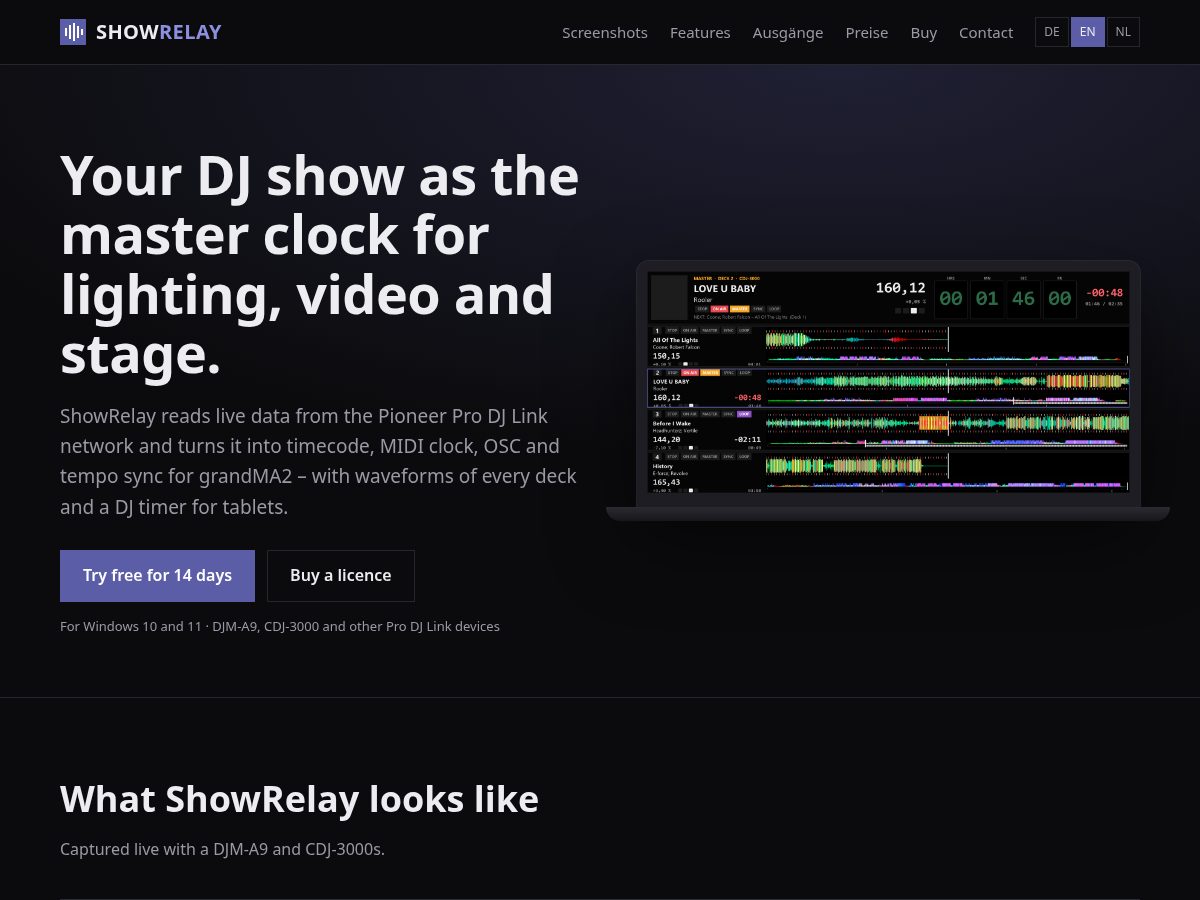Go to the Features section

[700, 32]
